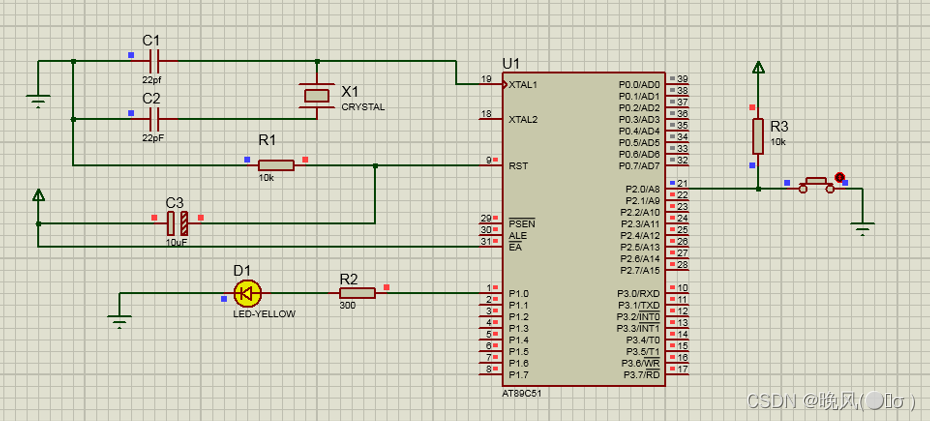Select the X1 crystal component
Image resolution: width=930 pixels, height=421 pixels.
[x=317, y=95]
